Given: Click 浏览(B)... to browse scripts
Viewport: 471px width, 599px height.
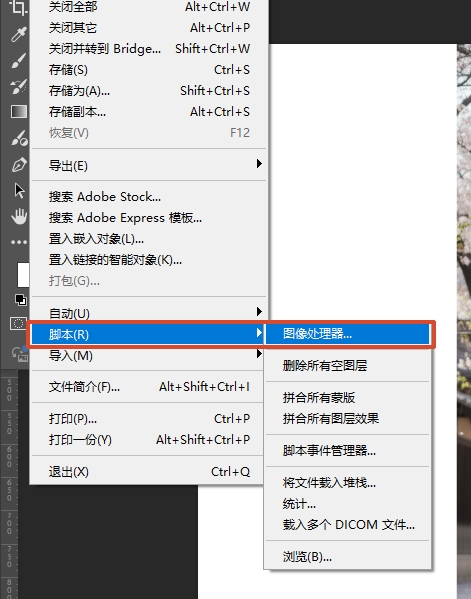Looking at the screenshot, I should point(348,557).
